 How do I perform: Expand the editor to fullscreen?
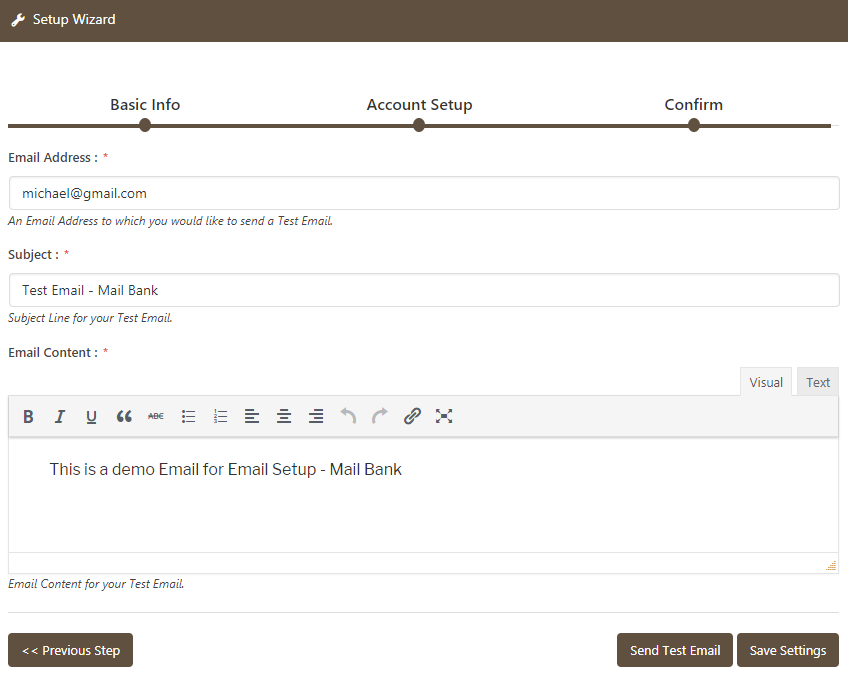444,417
